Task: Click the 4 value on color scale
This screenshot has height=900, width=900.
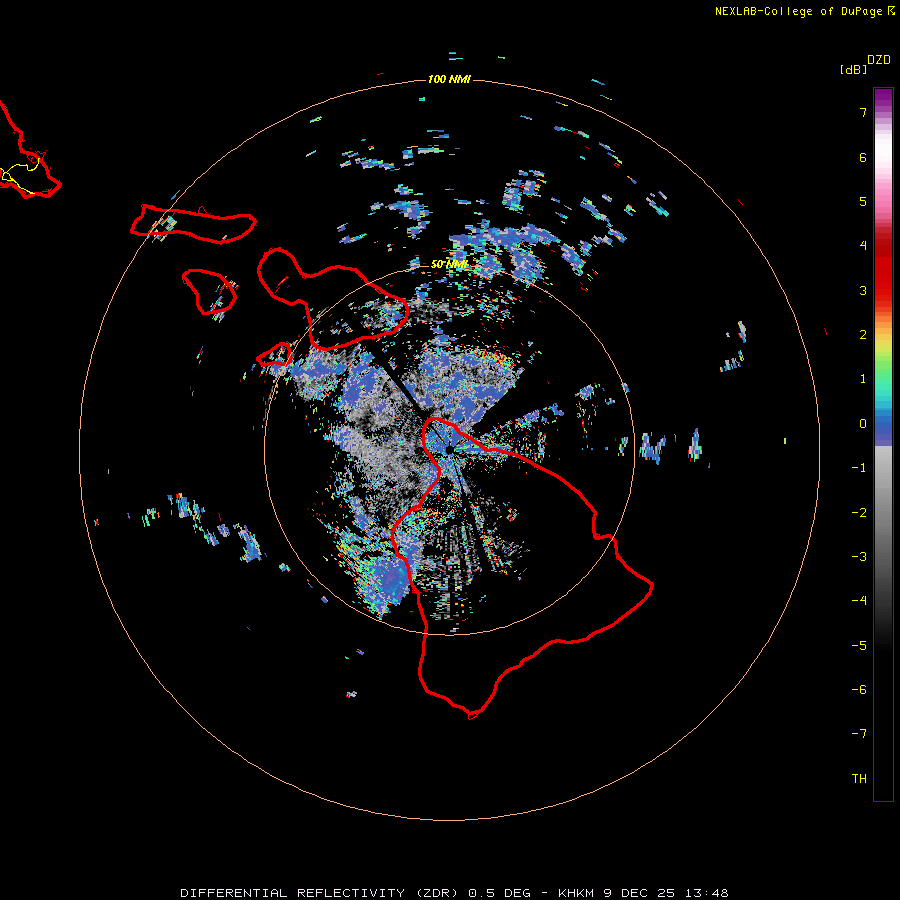Action: [x=863, y=246]
